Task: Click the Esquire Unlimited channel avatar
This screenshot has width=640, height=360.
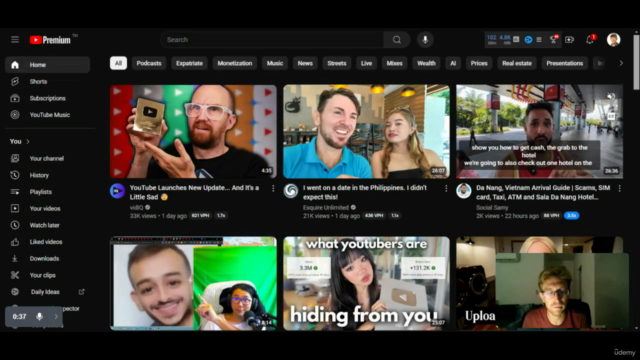Action: (x=291, y=191)
